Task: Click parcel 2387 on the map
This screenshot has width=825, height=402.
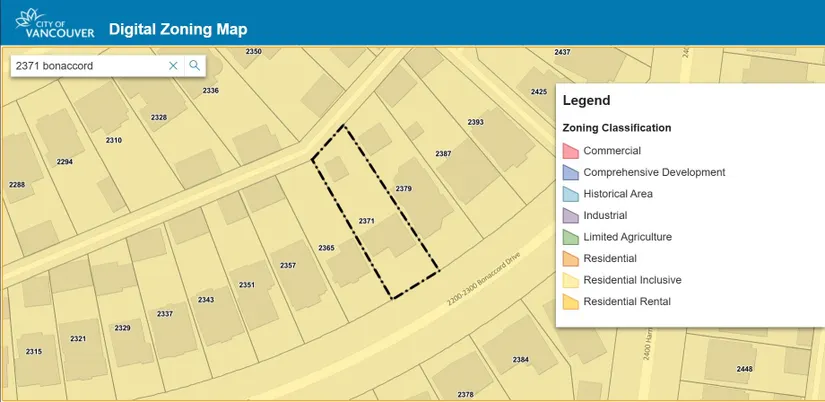Action: [x=450, y=160]
